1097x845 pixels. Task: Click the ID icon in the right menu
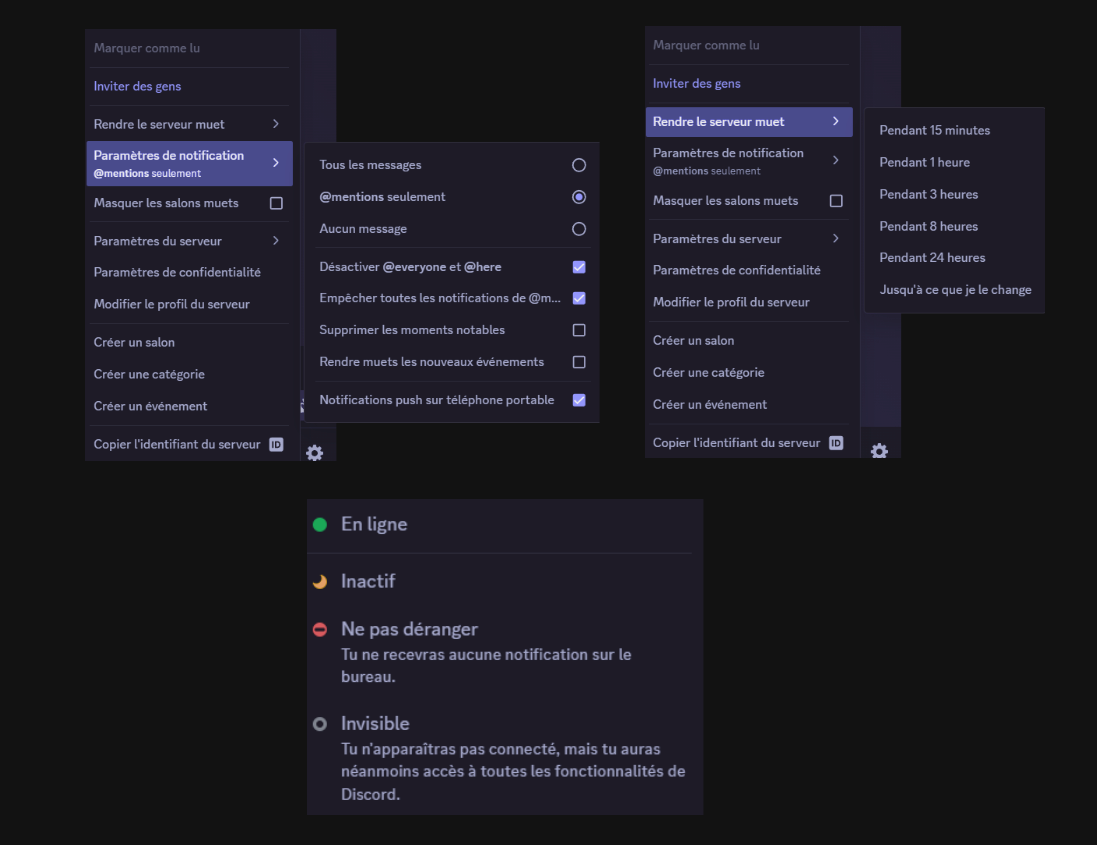[x=836, y=443]
